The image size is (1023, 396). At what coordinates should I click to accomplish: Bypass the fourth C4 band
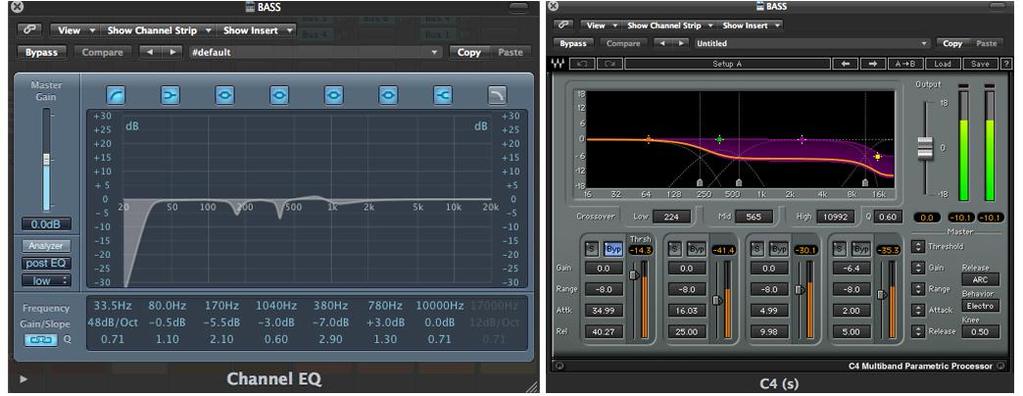pyautogui.click(x=861, y=249)
